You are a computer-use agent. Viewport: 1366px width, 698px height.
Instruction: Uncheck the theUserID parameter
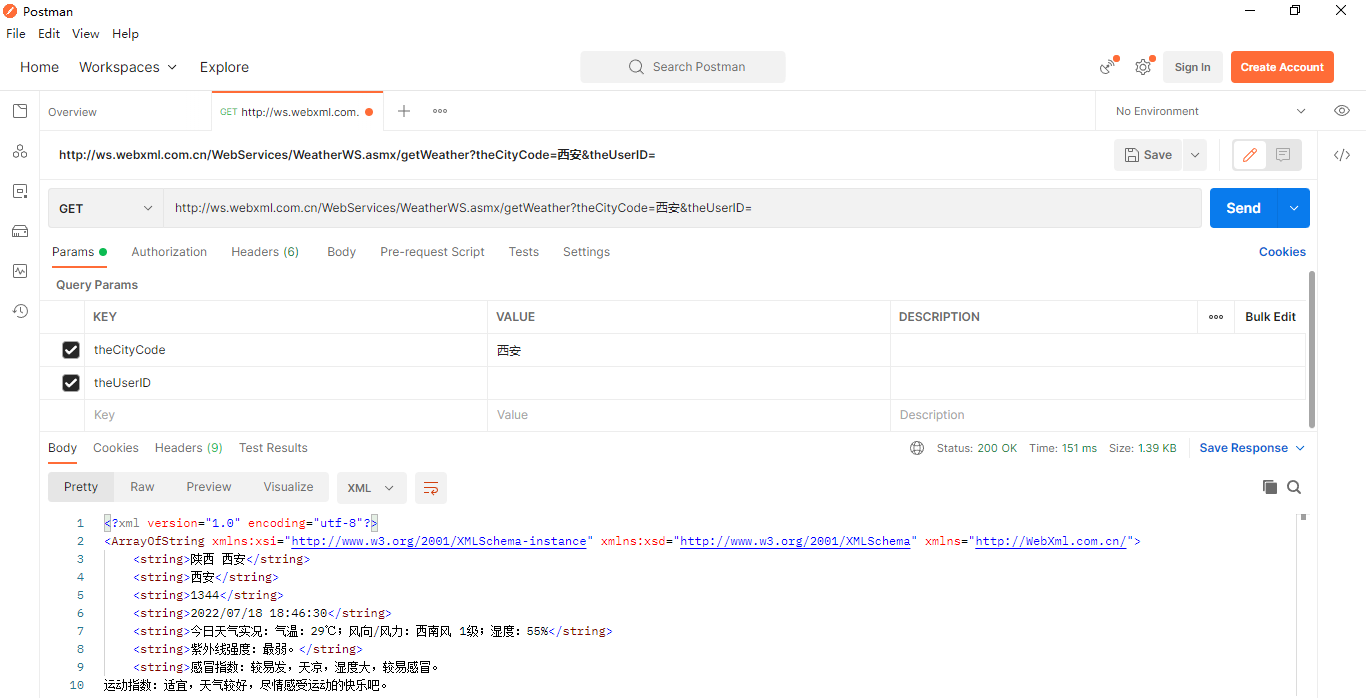[71, 383]
